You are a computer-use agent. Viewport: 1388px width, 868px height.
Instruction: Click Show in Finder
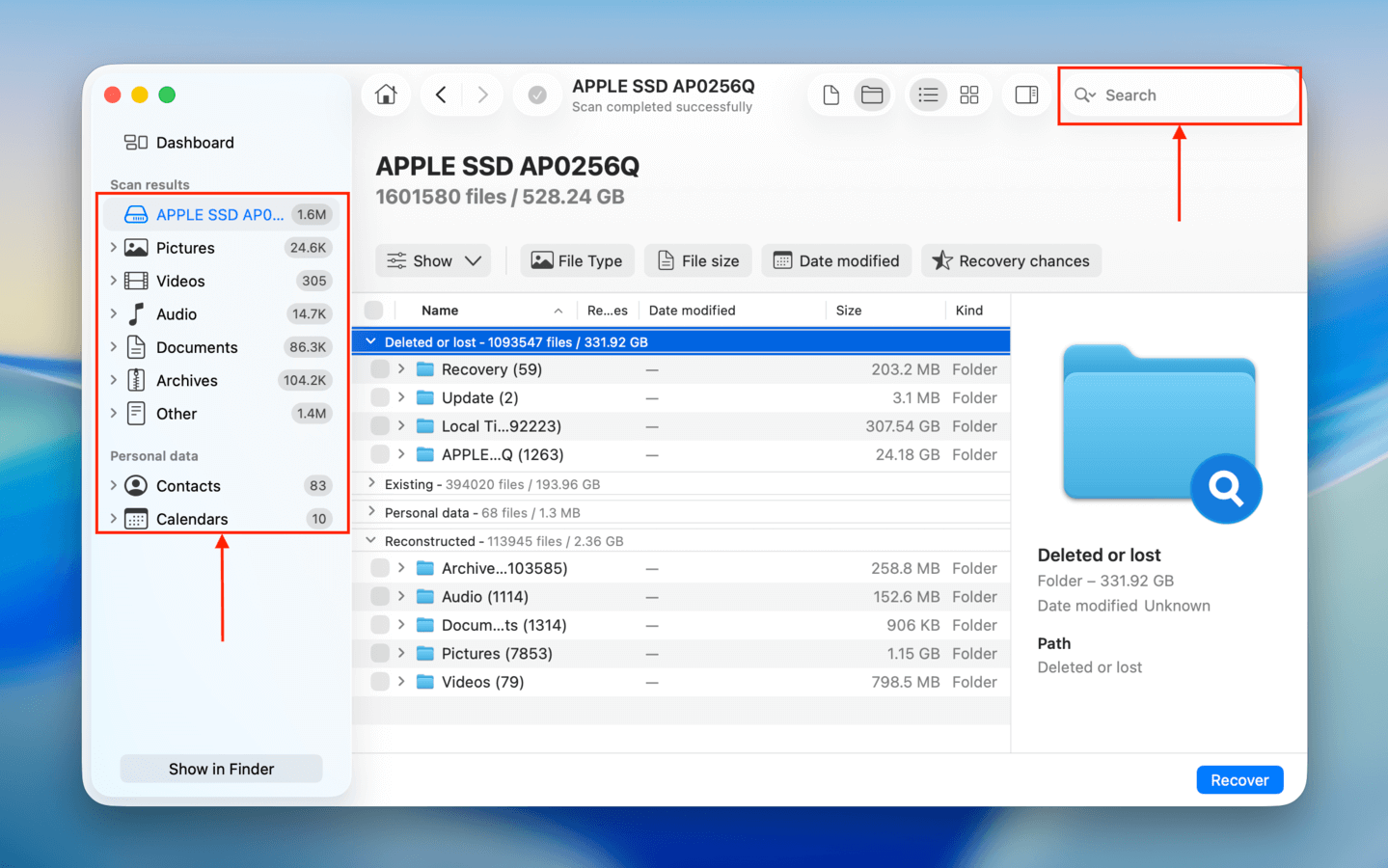[221, 769]
